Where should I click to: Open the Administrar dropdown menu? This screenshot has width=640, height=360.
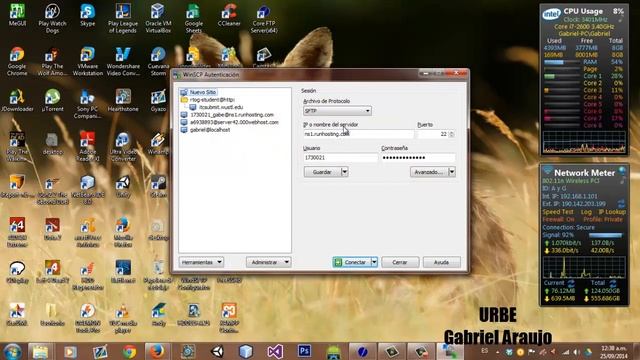268,262
